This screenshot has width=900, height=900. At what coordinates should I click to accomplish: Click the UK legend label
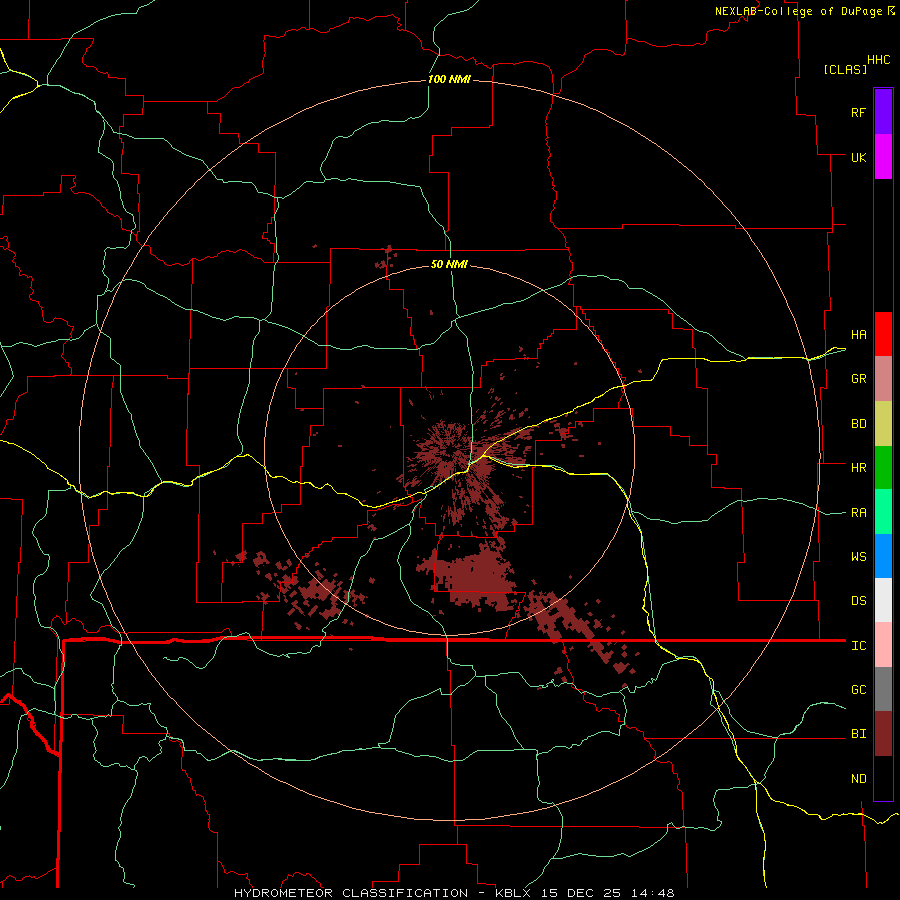point(858,157)
